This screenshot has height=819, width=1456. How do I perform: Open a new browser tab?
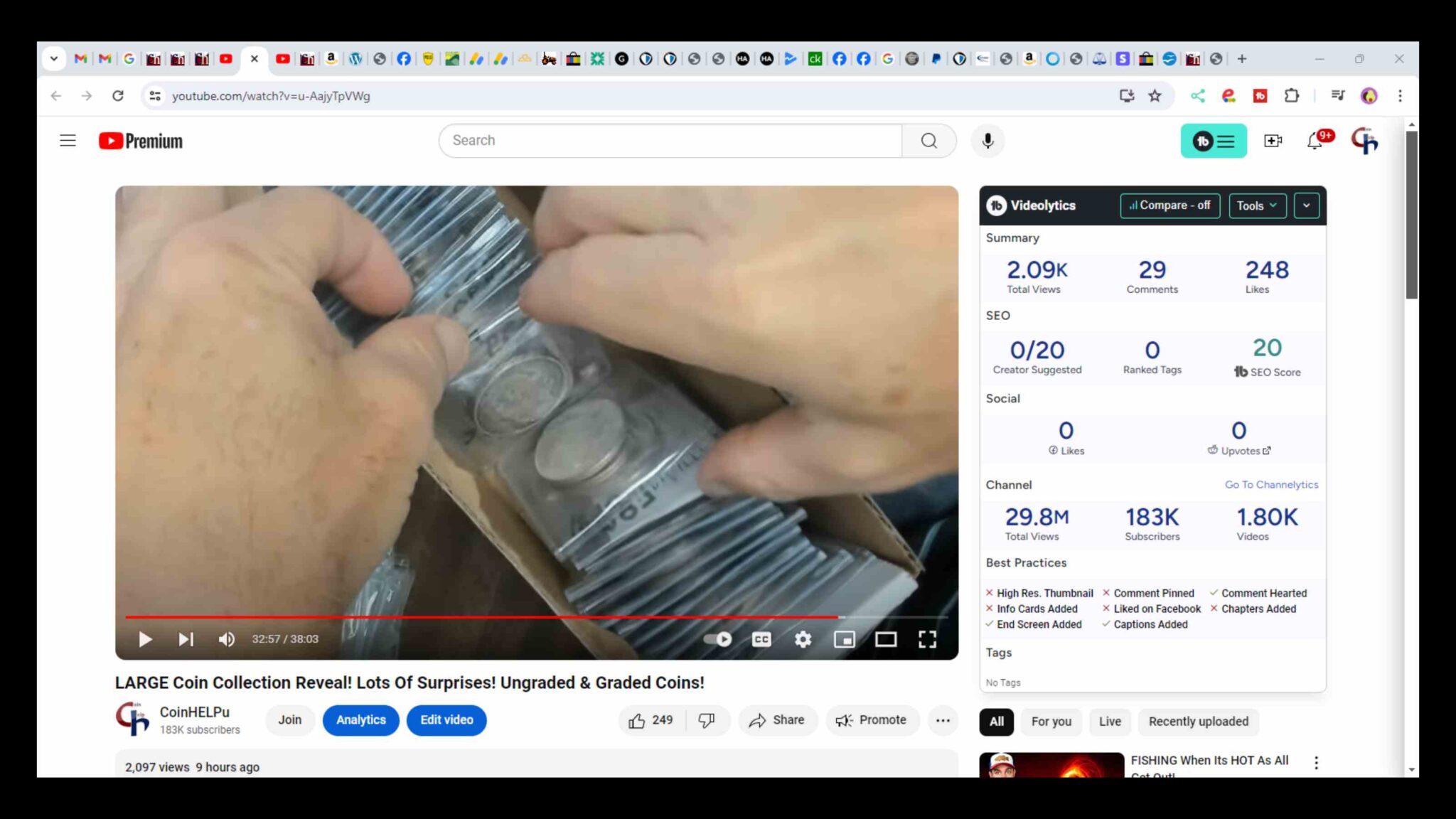click(1242, 59)
